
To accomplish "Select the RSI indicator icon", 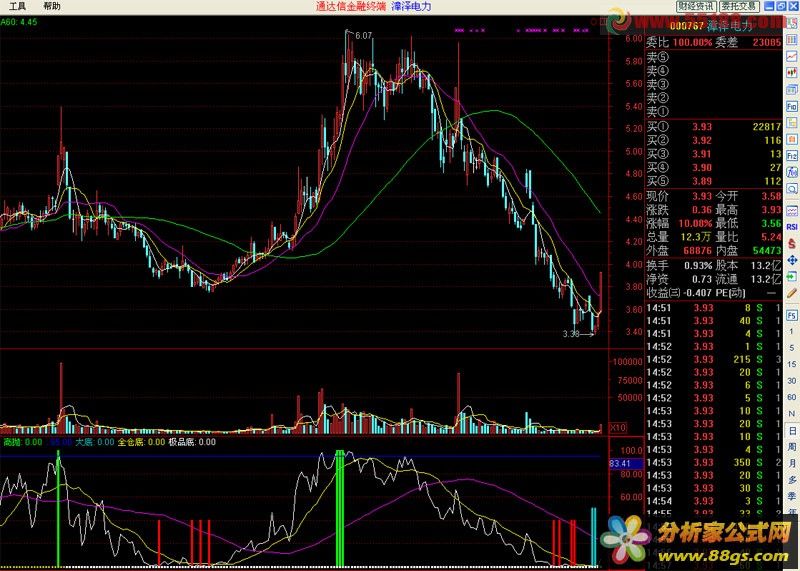I will click(792, 227).
